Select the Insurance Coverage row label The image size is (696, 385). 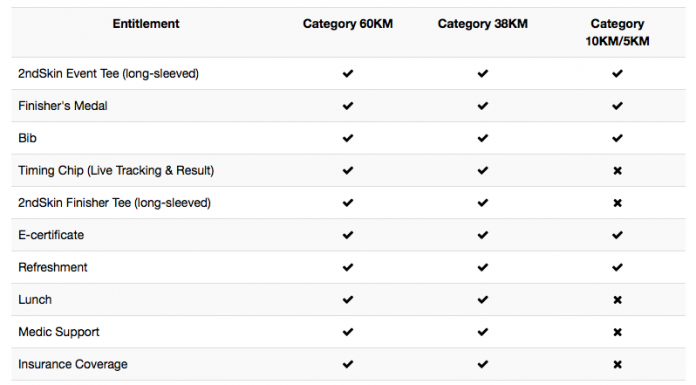[73, 365]
